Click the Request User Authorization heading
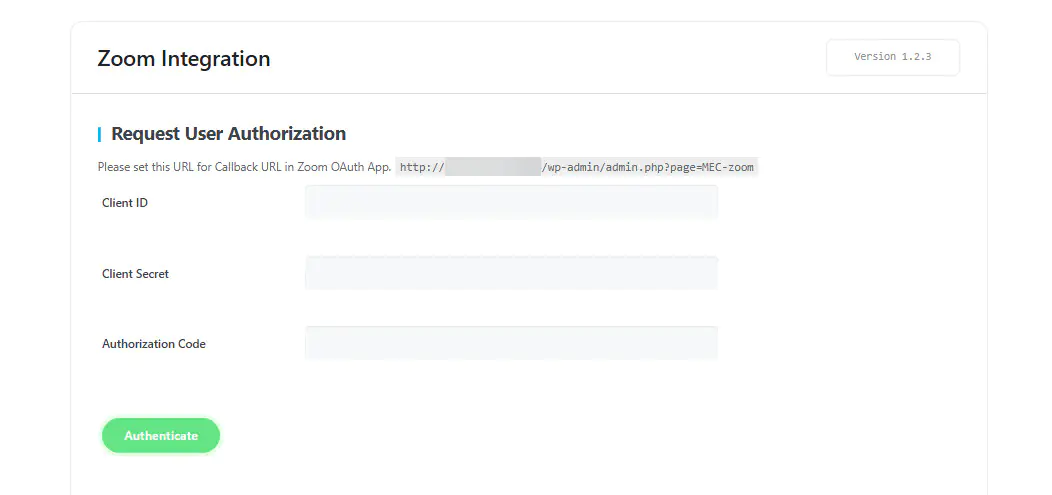 click(x=228, y=134)
